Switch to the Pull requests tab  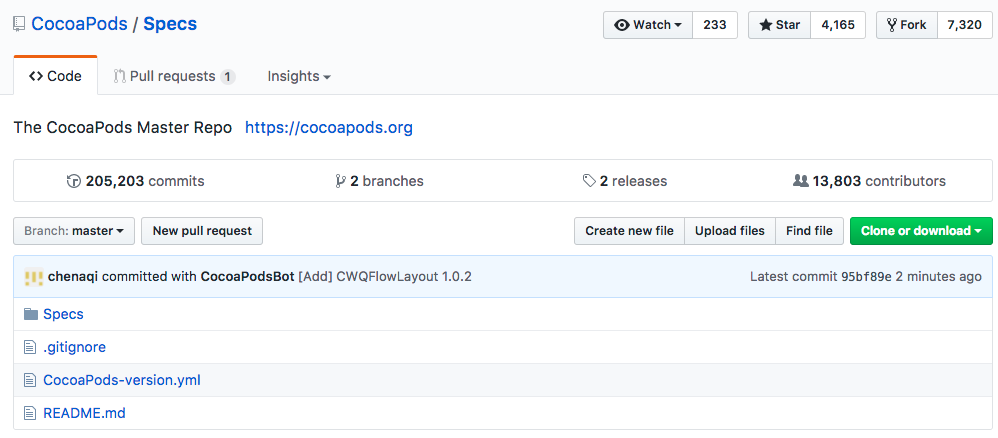(x=174, y=77)
